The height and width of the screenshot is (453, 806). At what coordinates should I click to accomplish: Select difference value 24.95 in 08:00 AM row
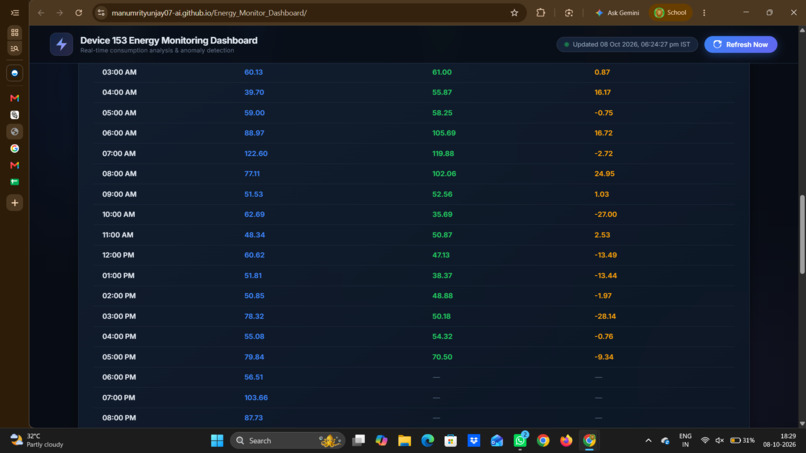click(604, 174)
